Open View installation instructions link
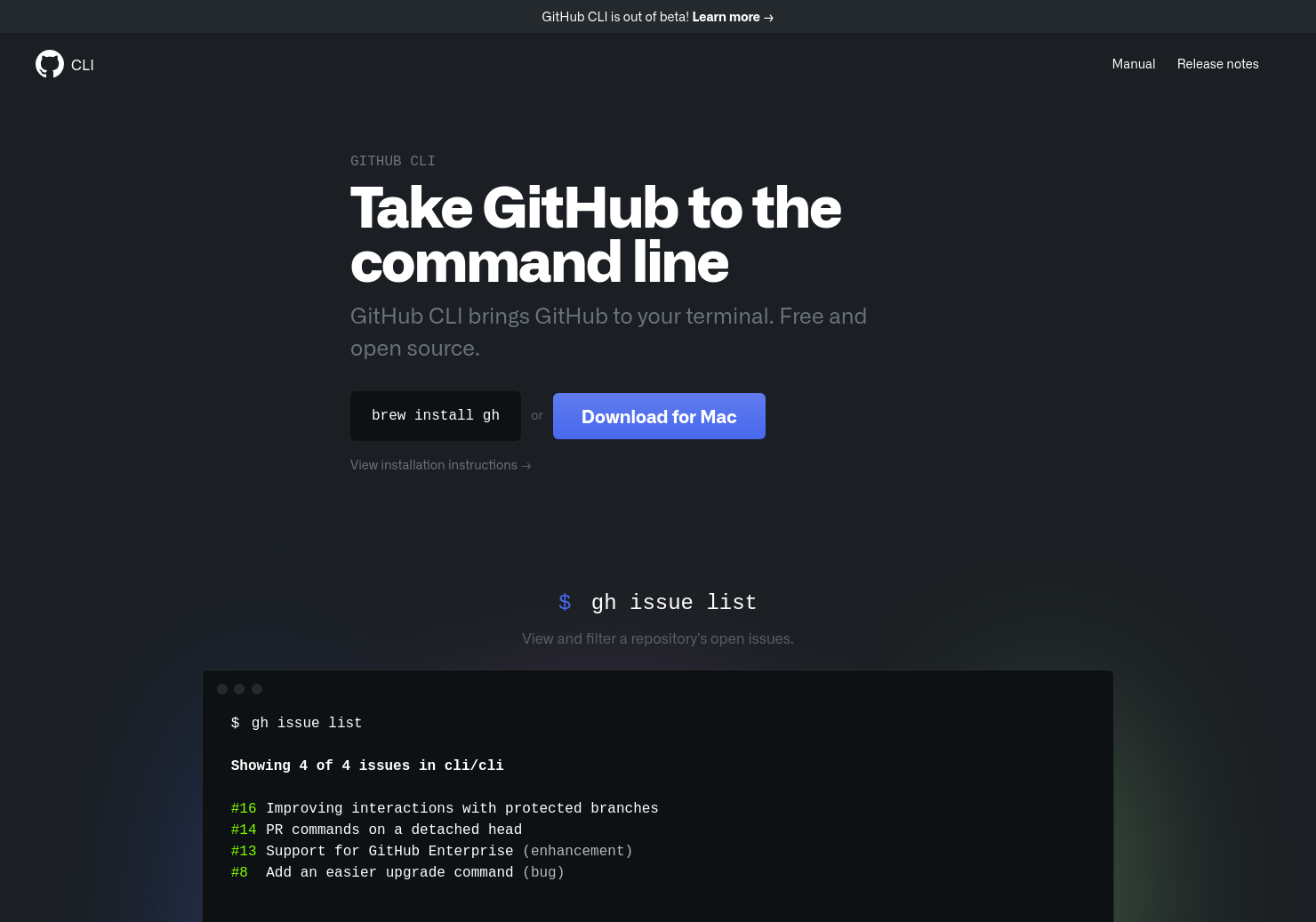 pos(440,465)
